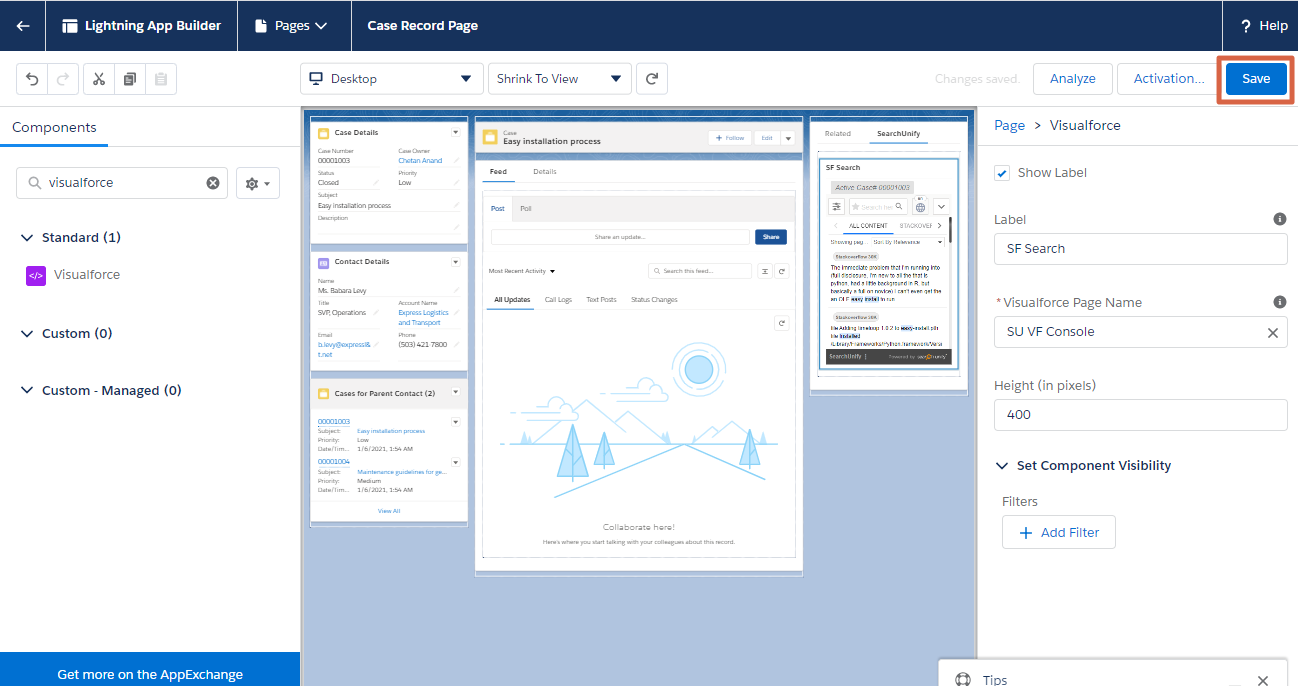Viewport: 1298px width, 686px height.
Task: Click the back arrow icon
Action: (23, 26)
